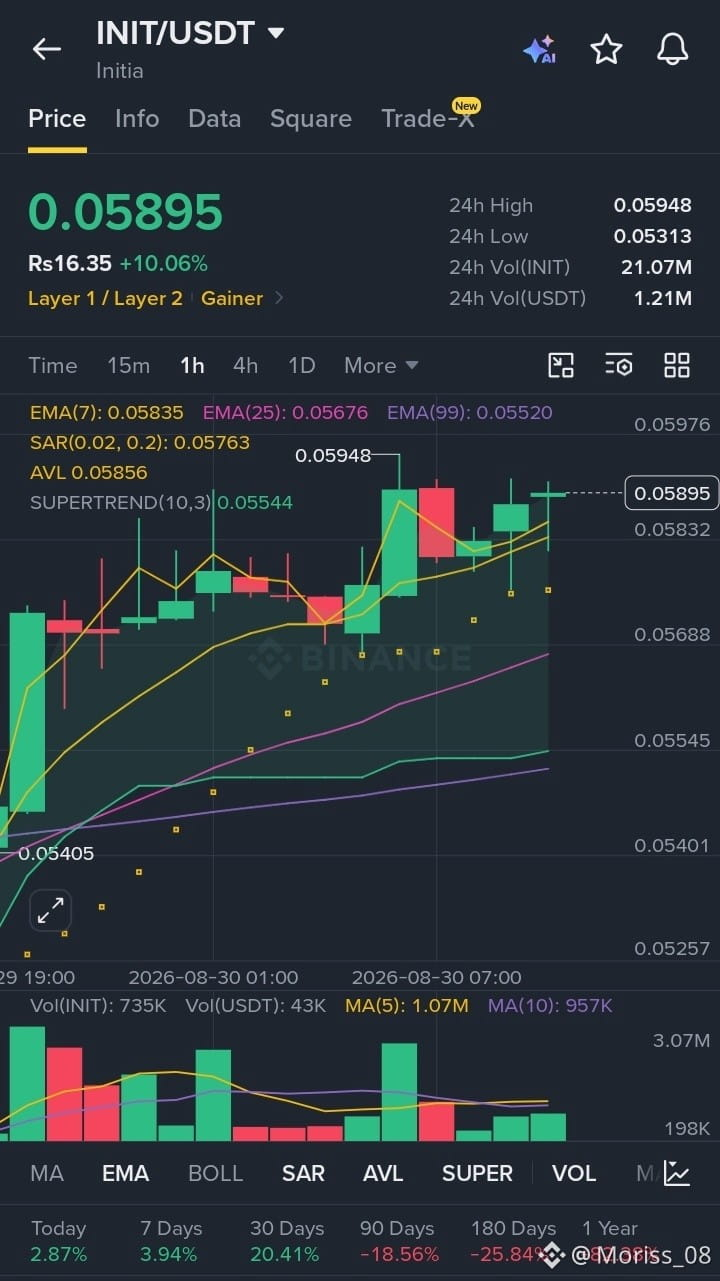Click the large price 0.05895 heading
Viewport: 720px width, 1281px height.
coord(125,212)
